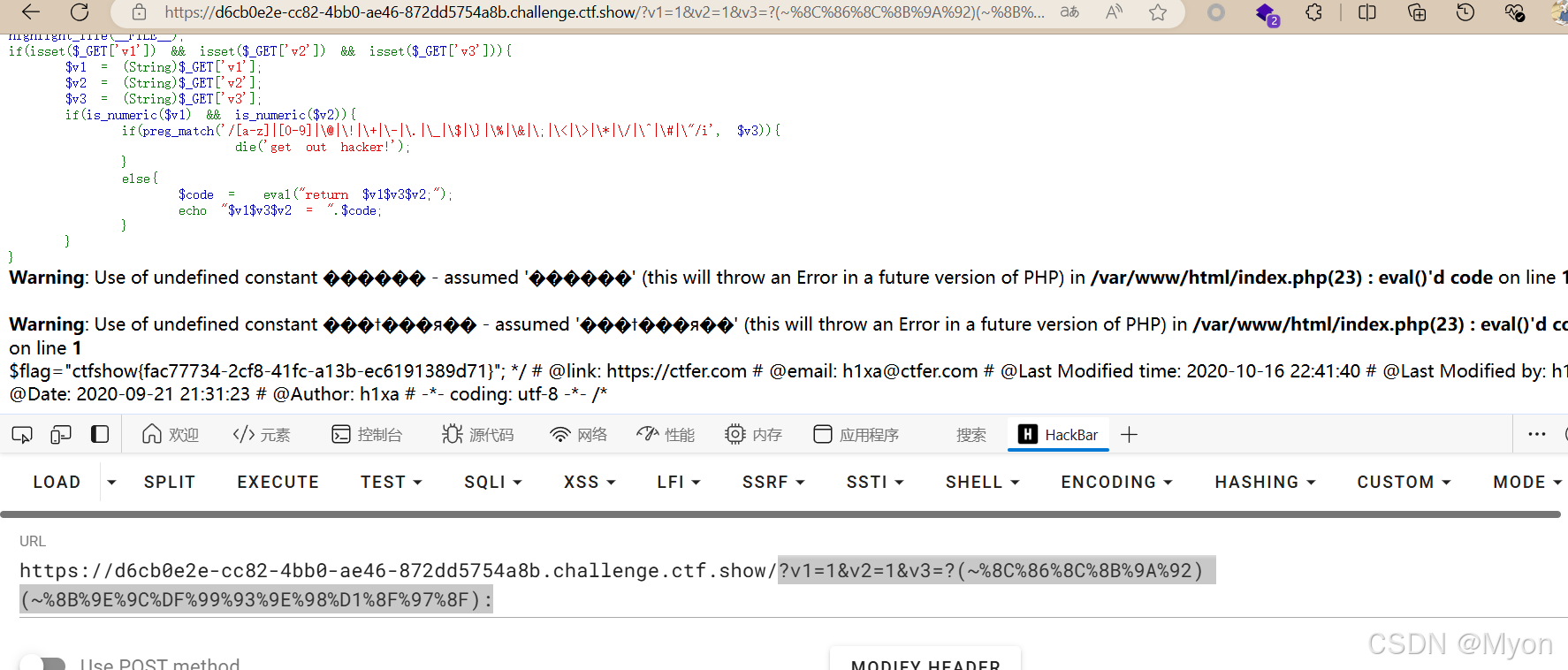Switch to the 欢迎 DevTools tab

coord(171,435)
